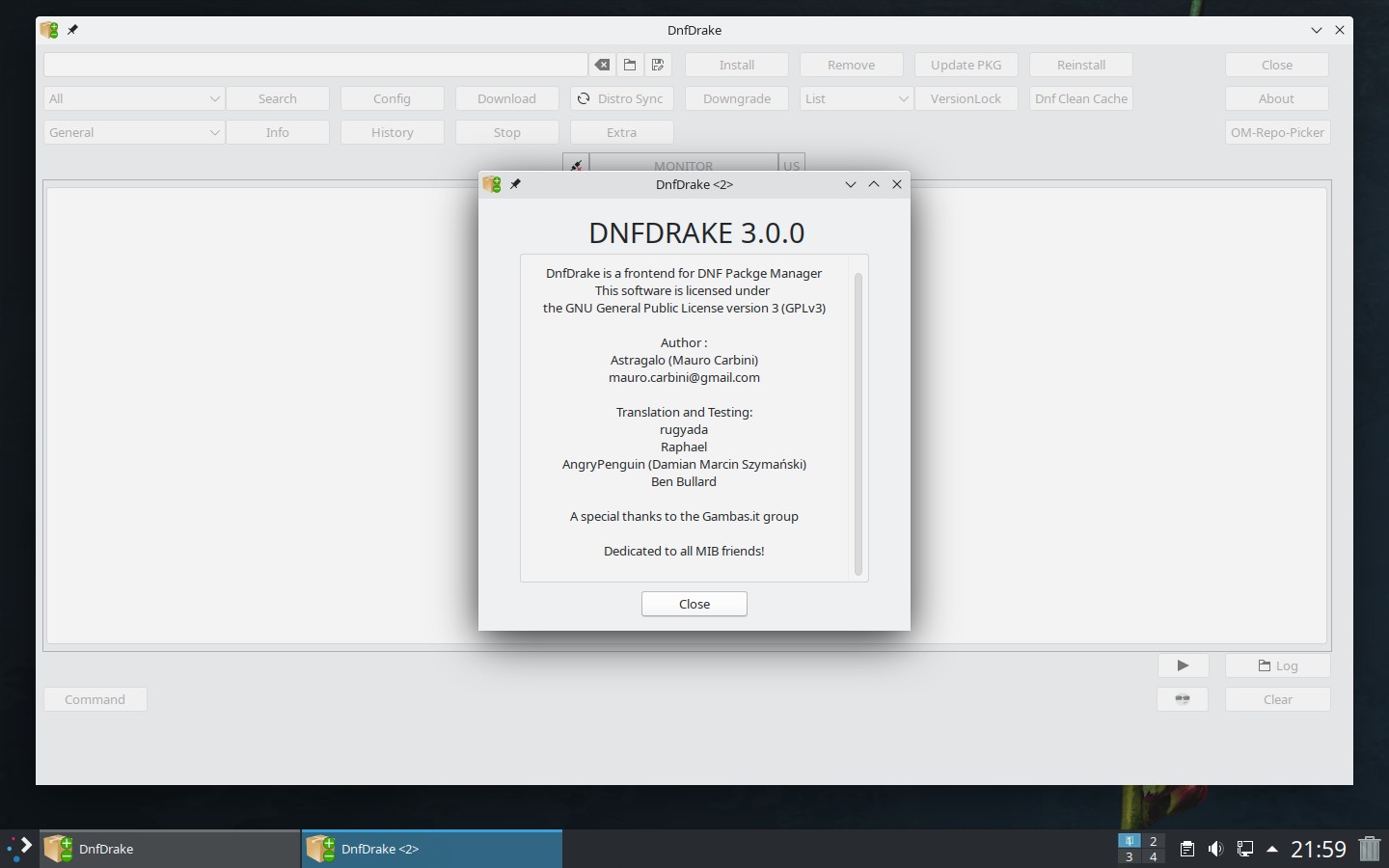This screenshot has width=1389, height=868.
Task: Show hidden system tray icons arrow
Action: coord(1272,849)
